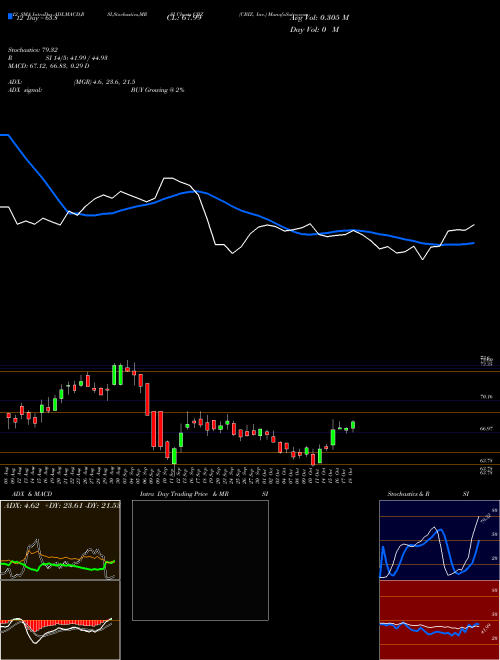Image resolution: width=500 pixels, height=660 pixels.
Task: Select the '12 Day = 63.8' legend text
Action: pyautogui.click(x=36, y=19)
